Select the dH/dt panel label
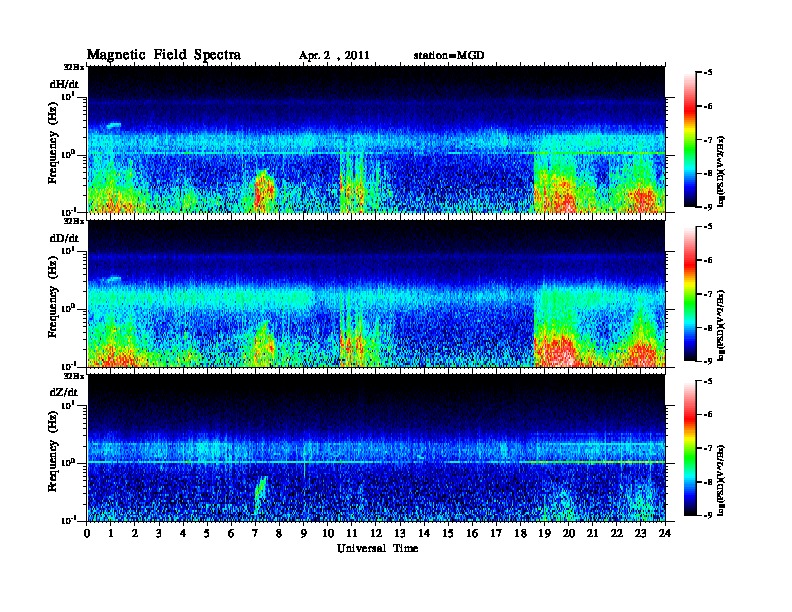The height and width of the screenshot is (612, 792). 64,84
